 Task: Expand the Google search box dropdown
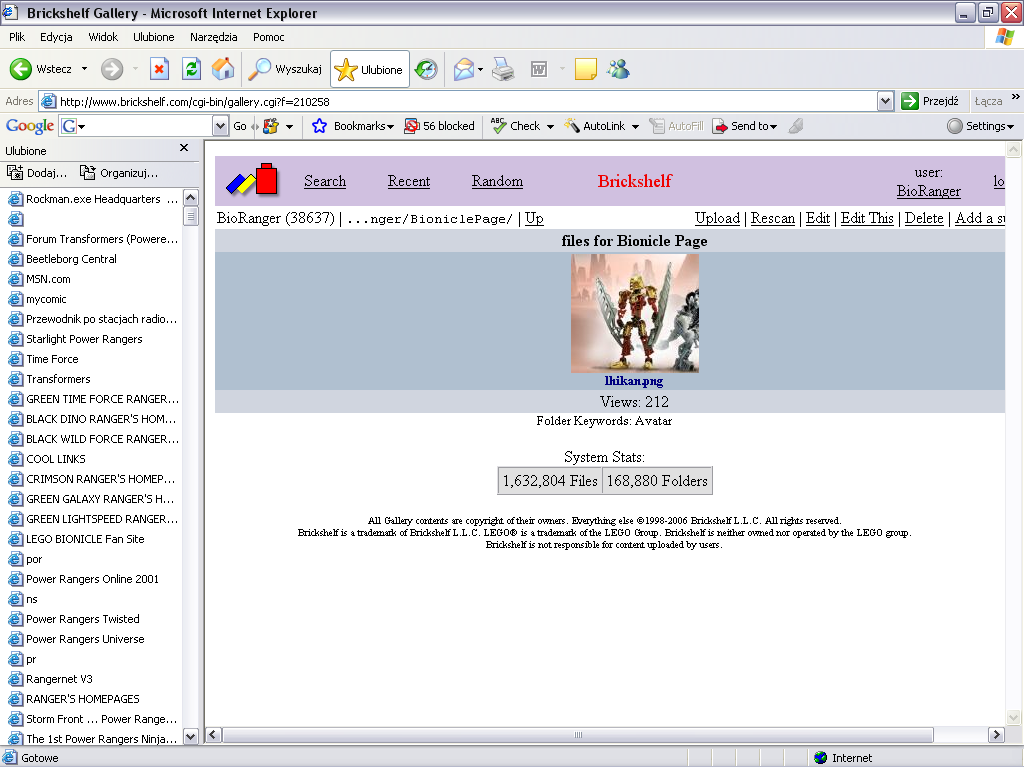tap(221, 126)
